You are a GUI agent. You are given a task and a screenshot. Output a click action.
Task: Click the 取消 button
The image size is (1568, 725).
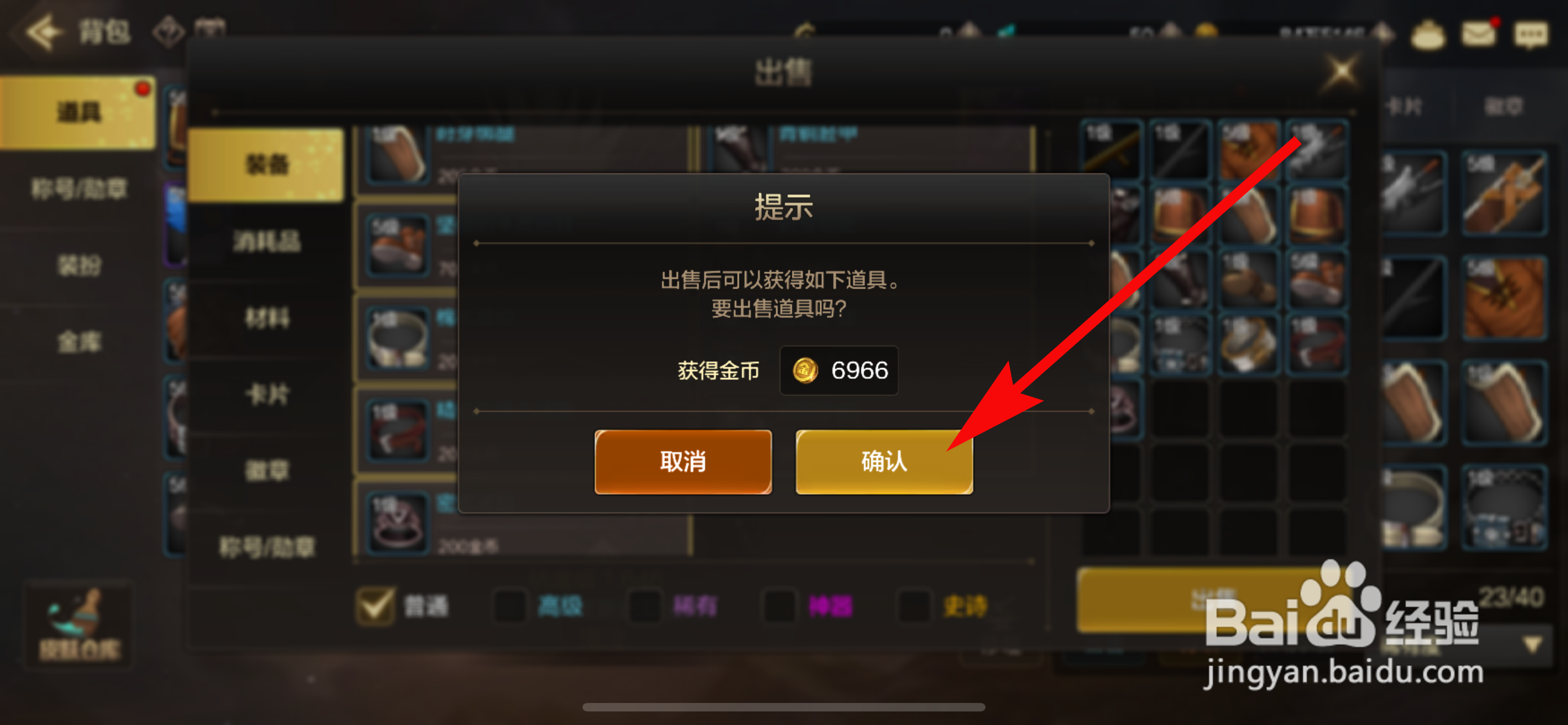pos(683,461)
